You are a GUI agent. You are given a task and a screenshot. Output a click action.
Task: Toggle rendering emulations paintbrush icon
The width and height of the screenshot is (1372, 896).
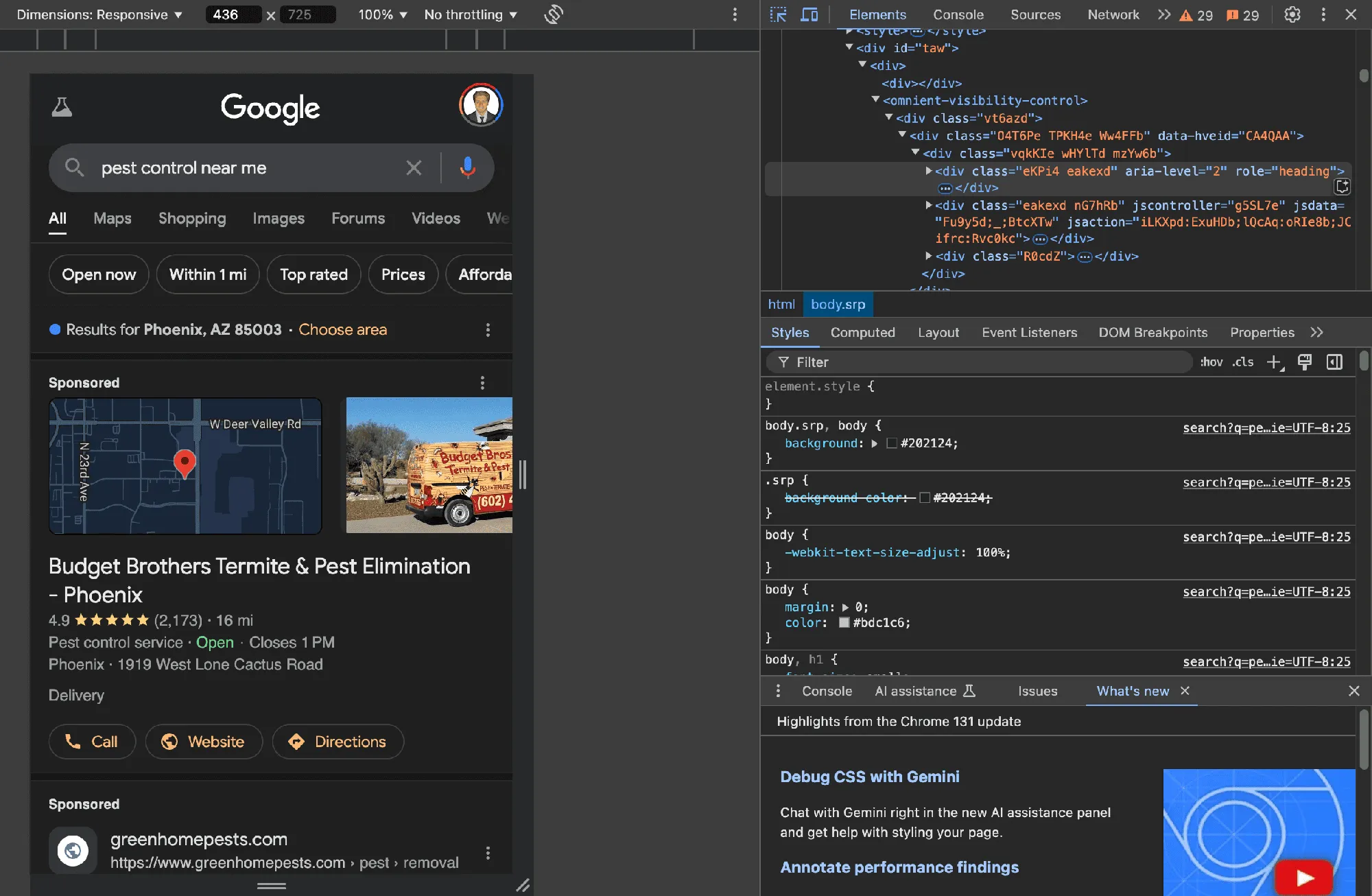pyautogui.click(x=1305, y=362)
